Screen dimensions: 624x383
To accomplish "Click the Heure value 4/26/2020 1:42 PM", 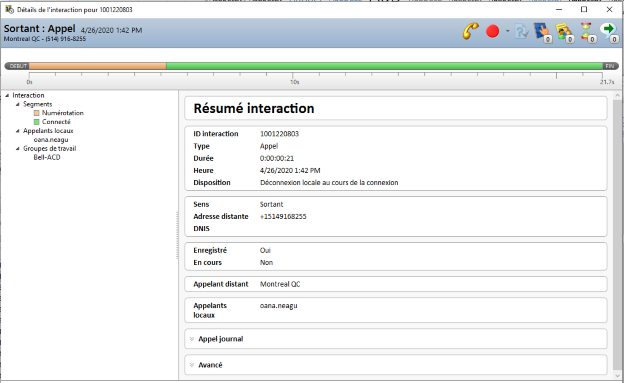I will pos(290,170).
